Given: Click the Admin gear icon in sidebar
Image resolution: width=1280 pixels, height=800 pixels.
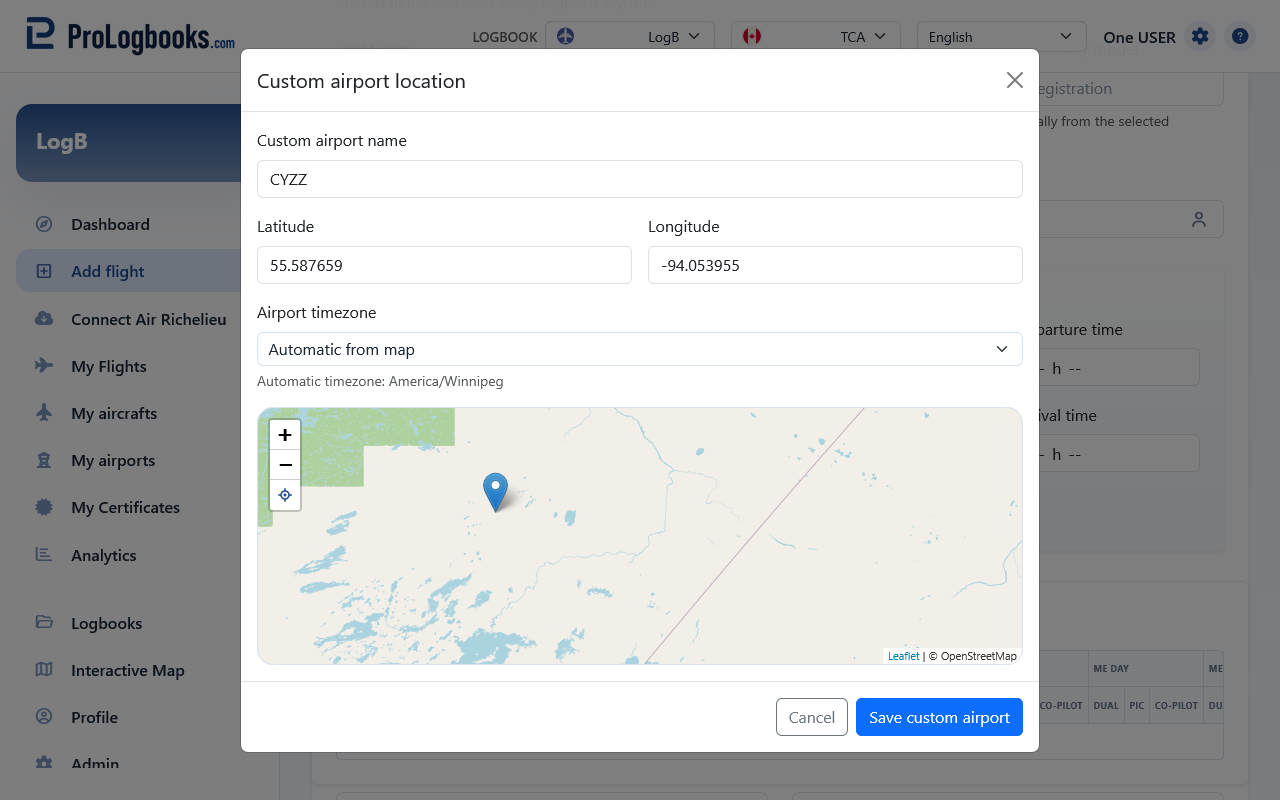Looking at the screenshot, I should coord(44,763).
